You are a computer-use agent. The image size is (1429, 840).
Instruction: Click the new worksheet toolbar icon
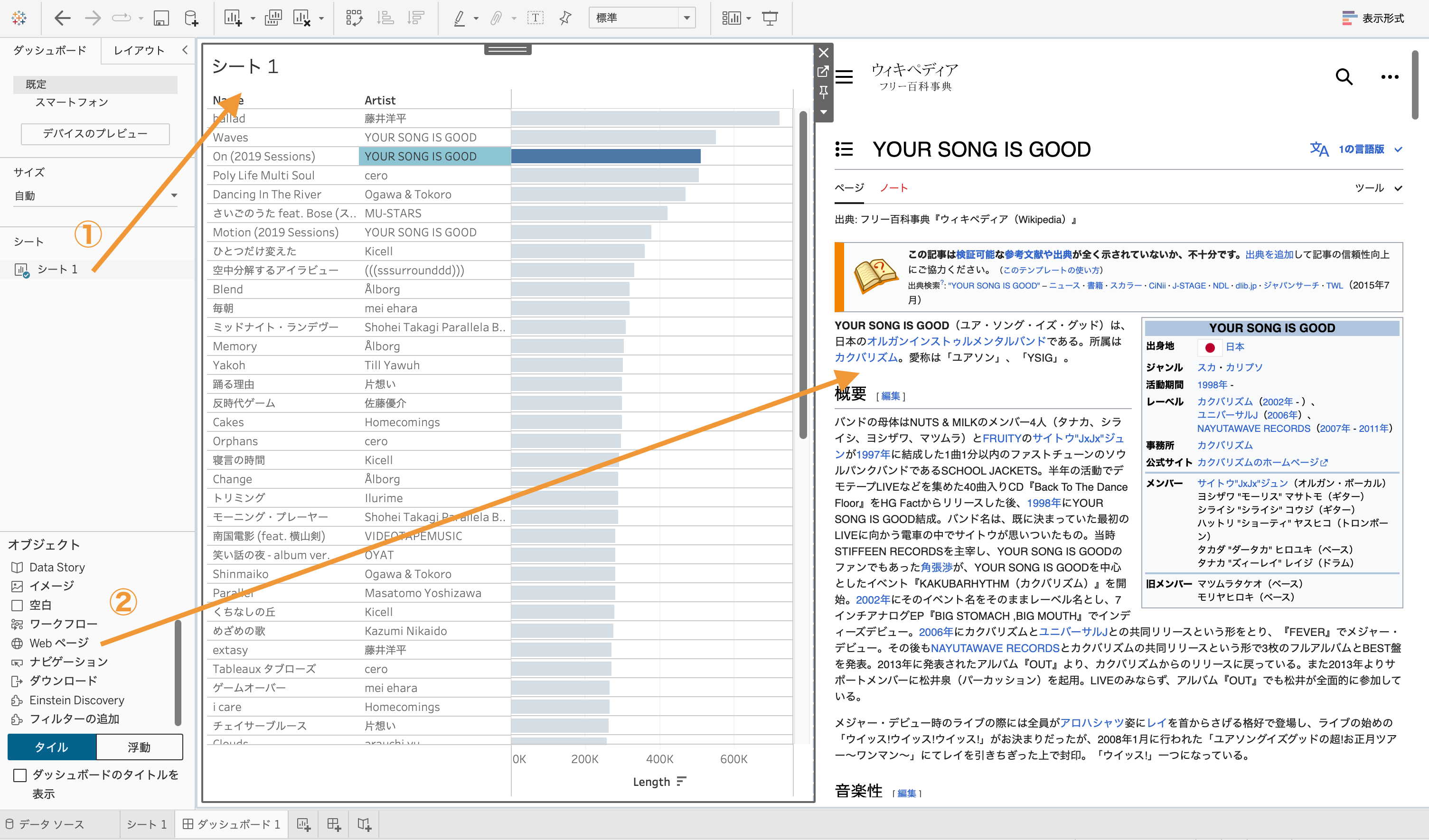tap(233, 18)
